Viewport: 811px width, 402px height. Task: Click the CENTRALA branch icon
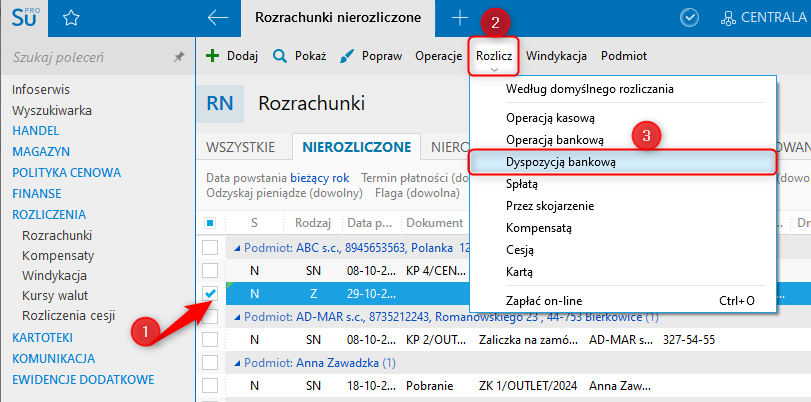pos(728,18)
